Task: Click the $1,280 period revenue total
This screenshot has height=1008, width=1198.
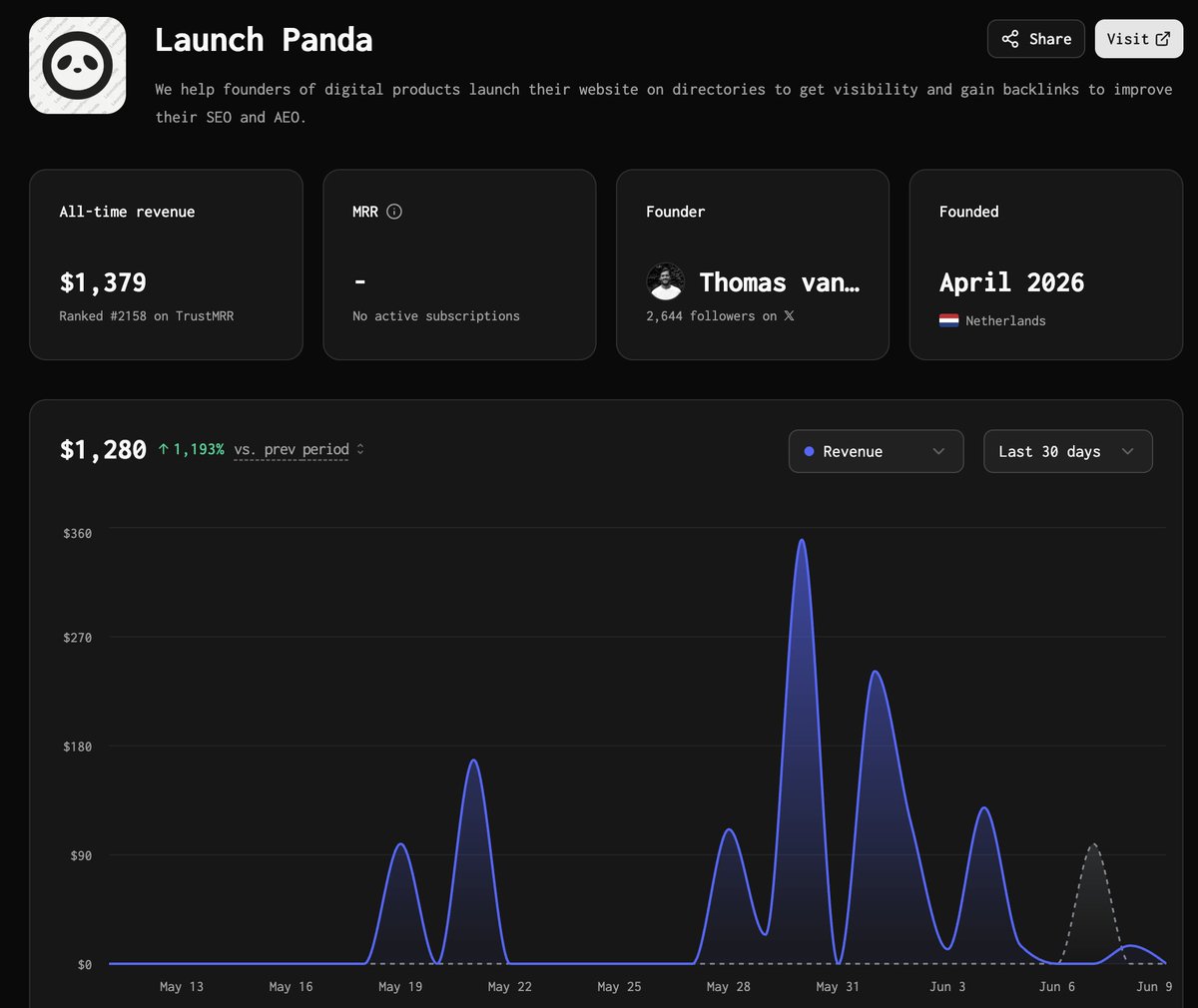Action: point(103,450)
